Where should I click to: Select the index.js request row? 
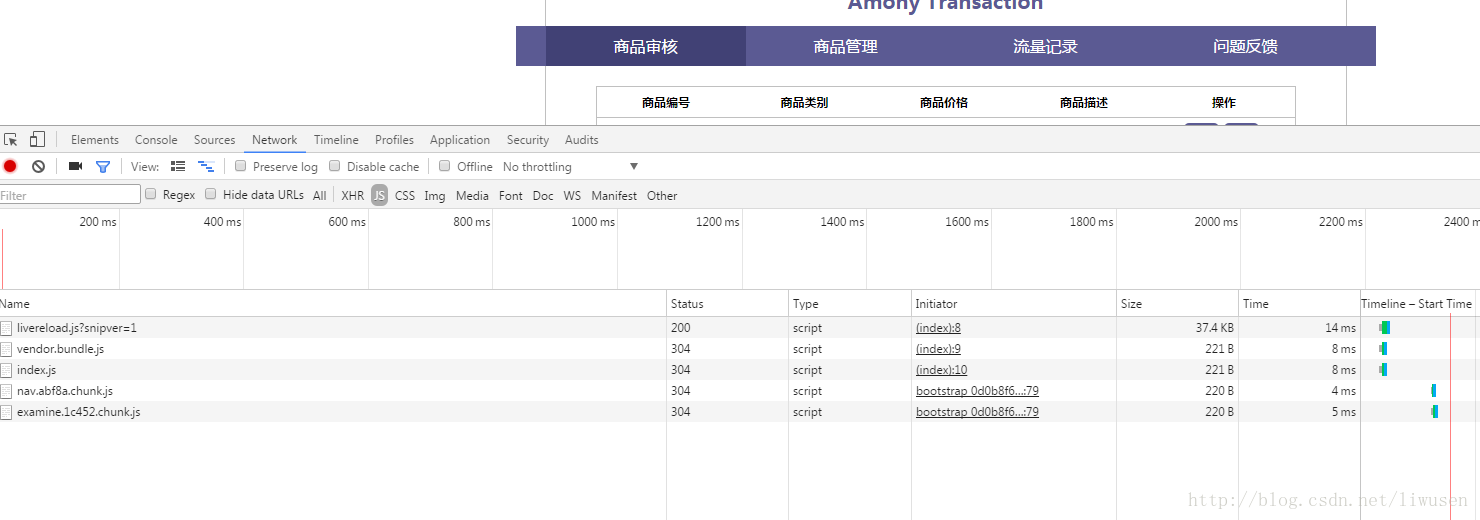click(740, 370)
